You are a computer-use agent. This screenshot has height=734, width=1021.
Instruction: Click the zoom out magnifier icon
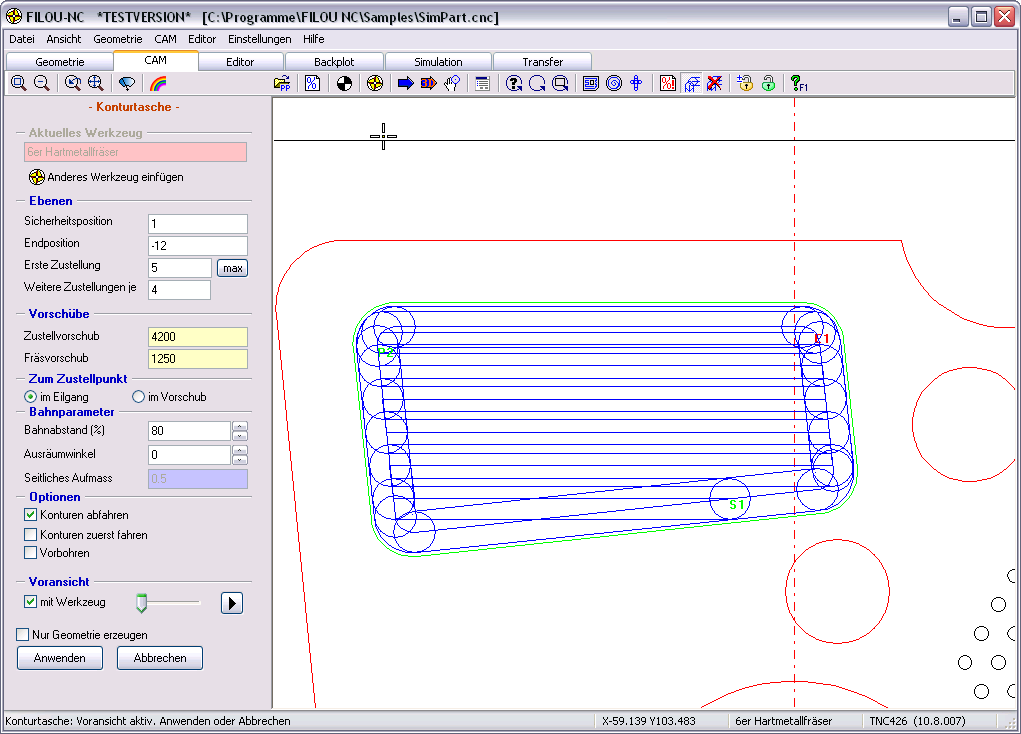tap(42, 84)
